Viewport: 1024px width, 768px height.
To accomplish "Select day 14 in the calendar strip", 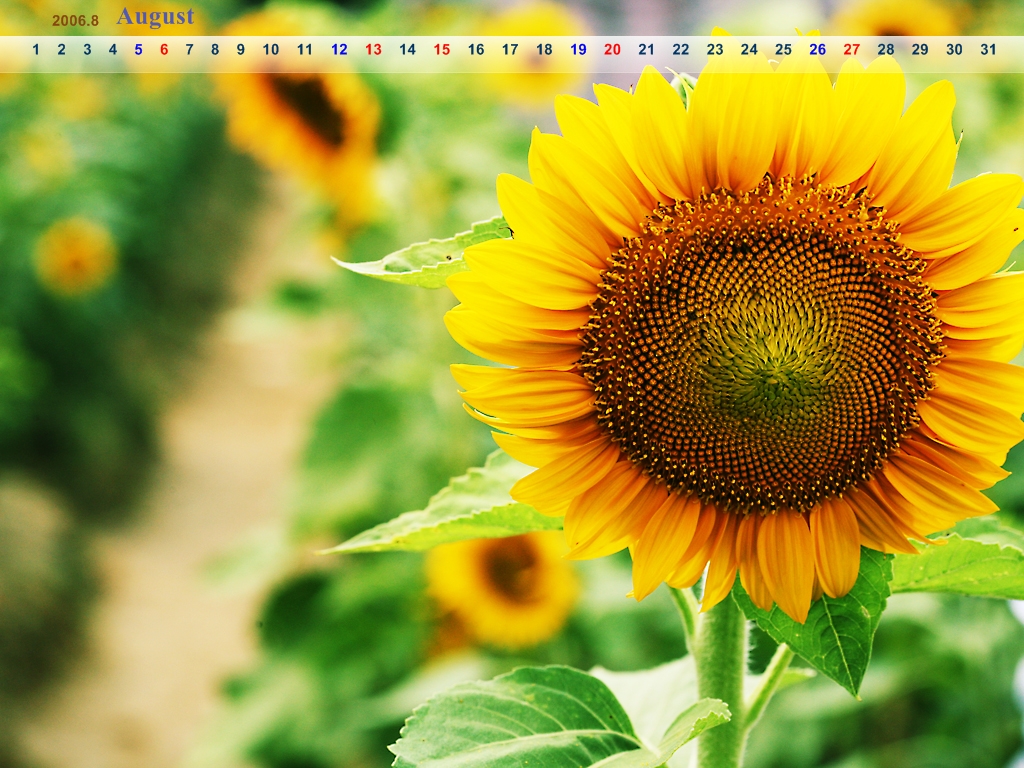I will click(408, 49).
